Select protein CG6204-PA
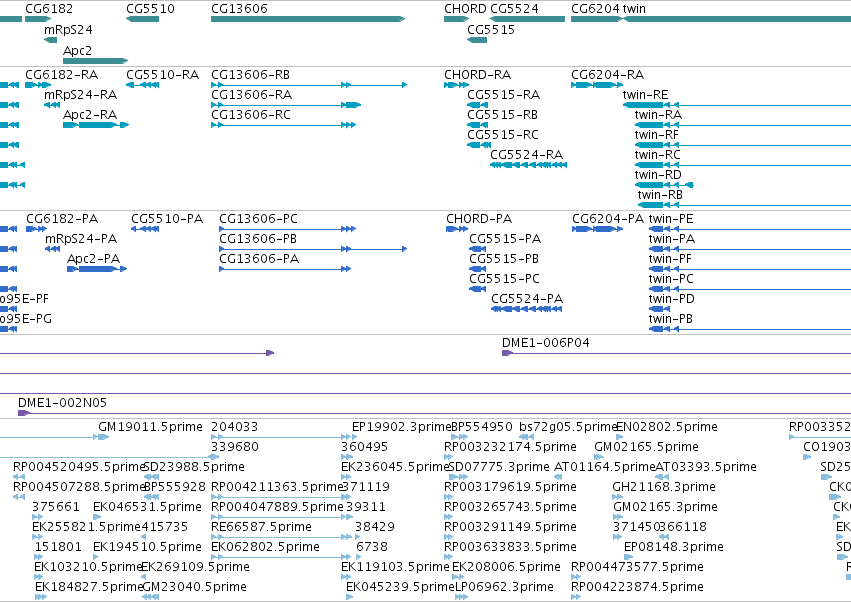 click(598, 229)
